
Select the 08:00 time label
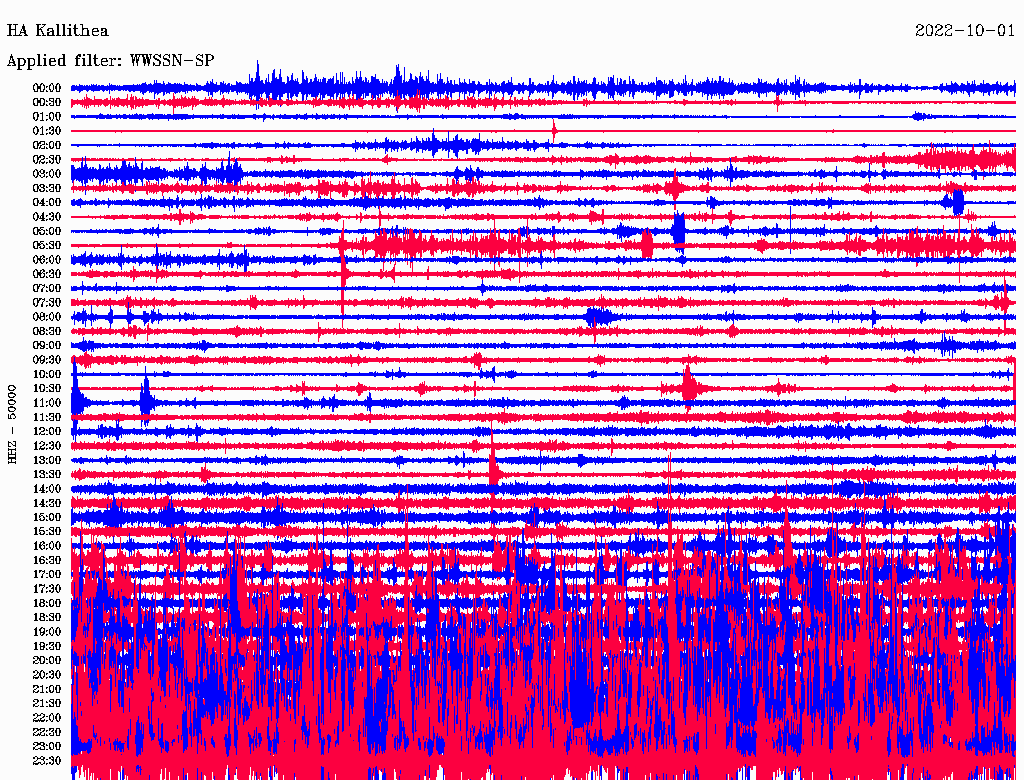pos(47,317)
